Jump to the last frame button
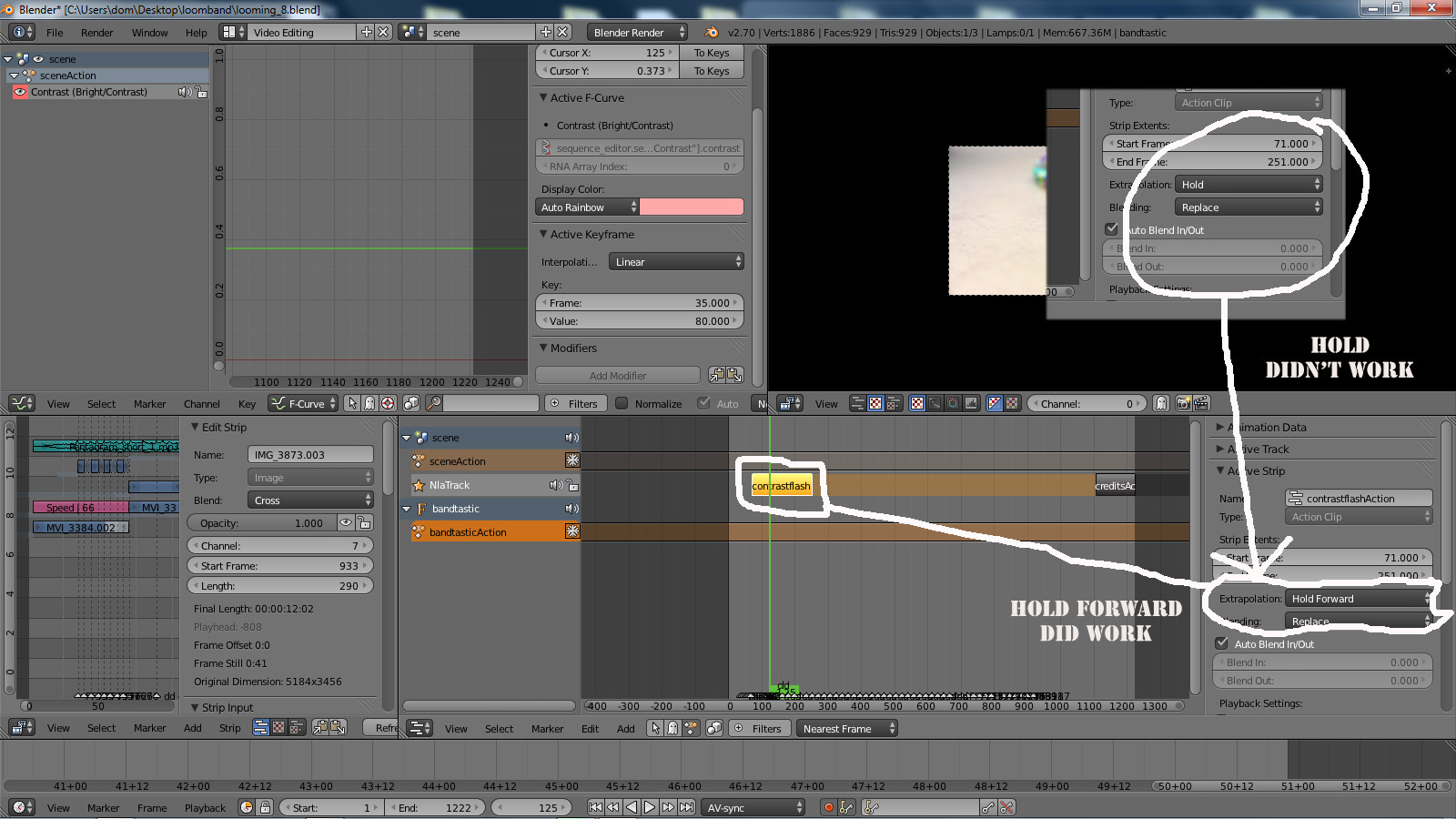Viewport: 1456px width, 819px height. [x=686, y=807]
